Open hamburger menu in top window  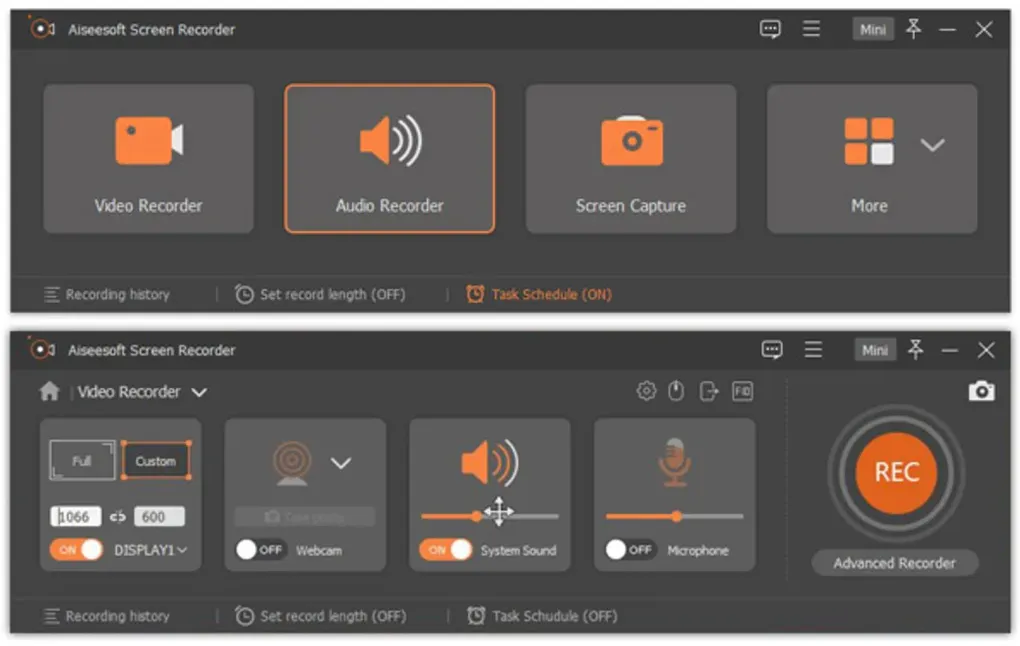(811, 29)
